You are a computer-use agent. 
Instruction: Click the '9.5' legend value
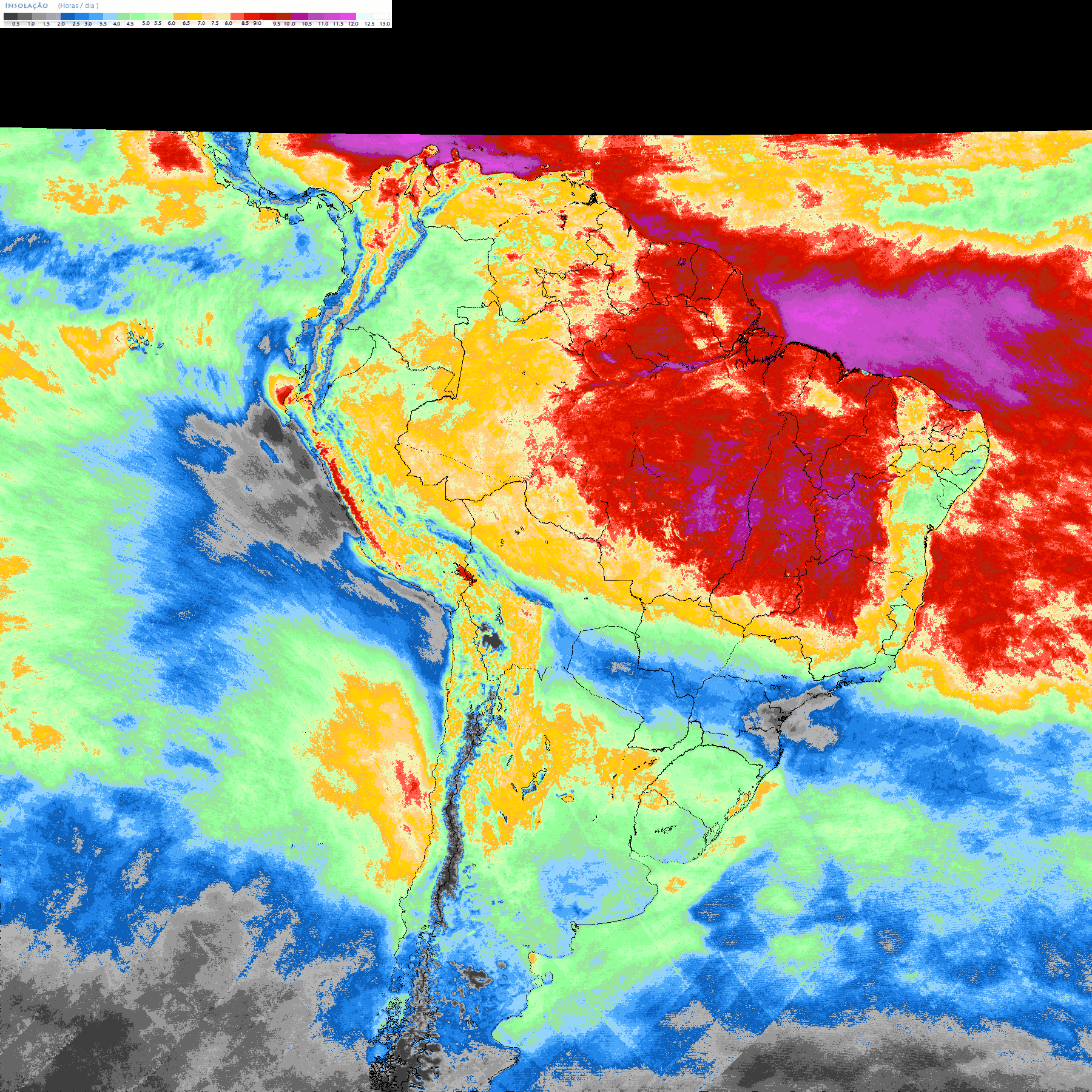[x=277, y=24]
